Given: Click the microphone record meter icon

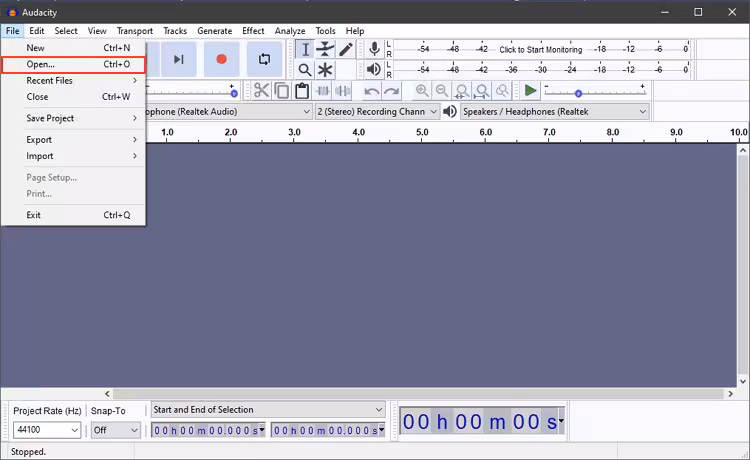Looking at the screenshot, I should [x=375, y=49].
